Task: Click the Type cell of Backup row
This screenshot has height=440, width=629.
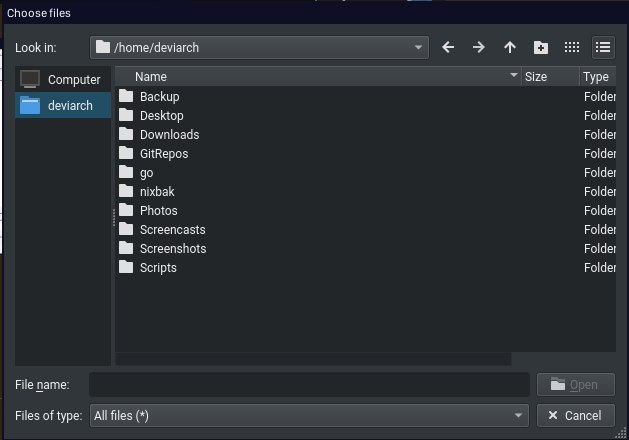Action: coord(599,97)
